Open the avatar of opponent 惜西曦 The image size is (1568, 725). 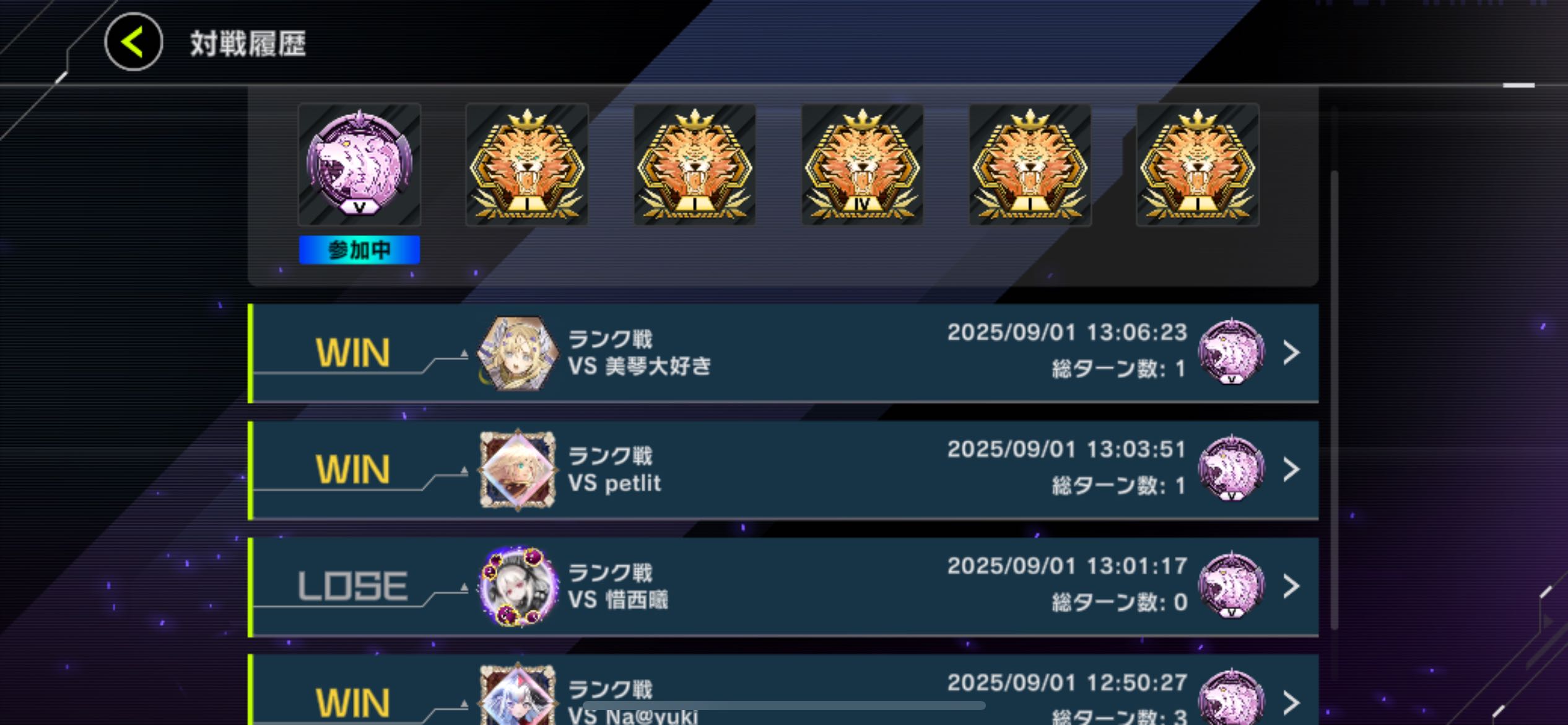pos(518,586)
